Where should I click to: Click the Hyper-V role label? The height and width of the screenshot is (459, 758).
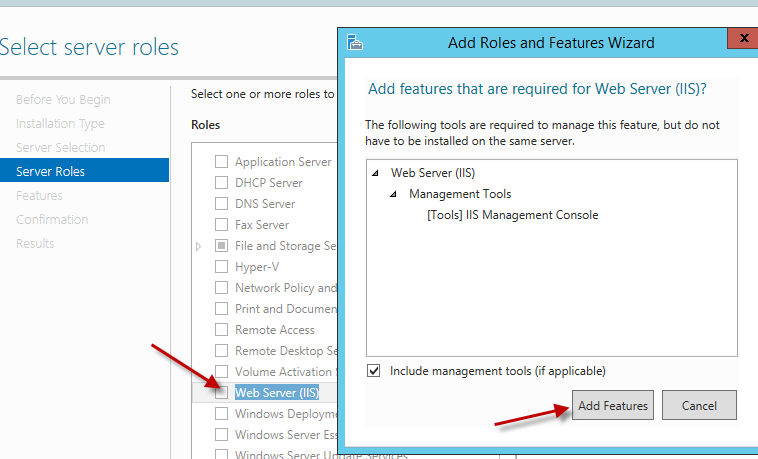tap(257, 267)
